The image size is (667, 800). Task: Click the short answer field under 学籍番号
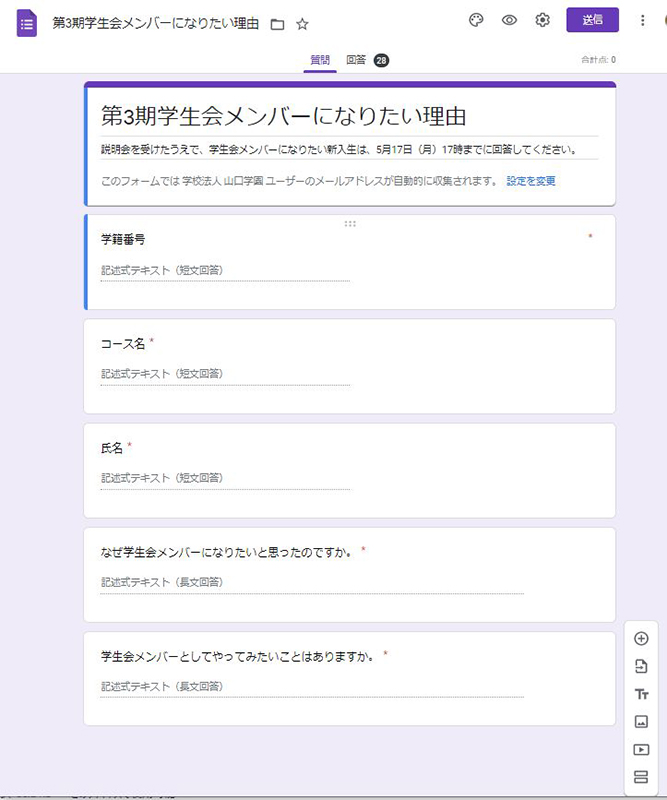pos(225,271)
